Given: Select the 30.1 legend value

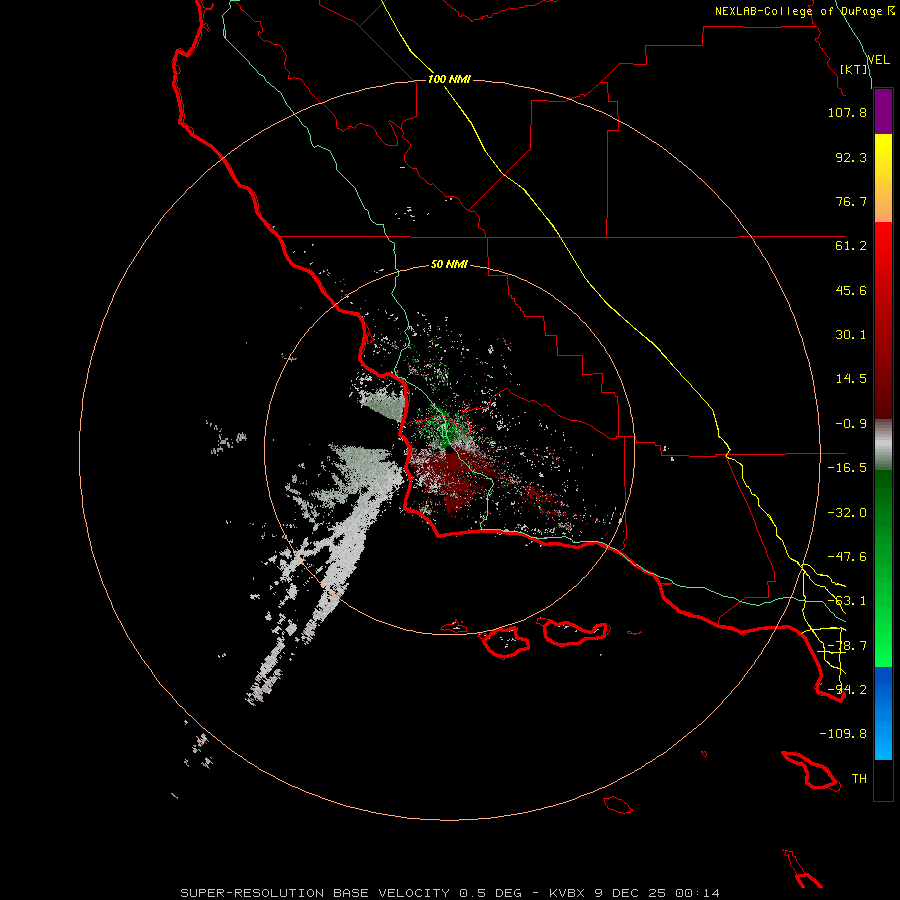Looking at the screenshot, I should 851,335.
